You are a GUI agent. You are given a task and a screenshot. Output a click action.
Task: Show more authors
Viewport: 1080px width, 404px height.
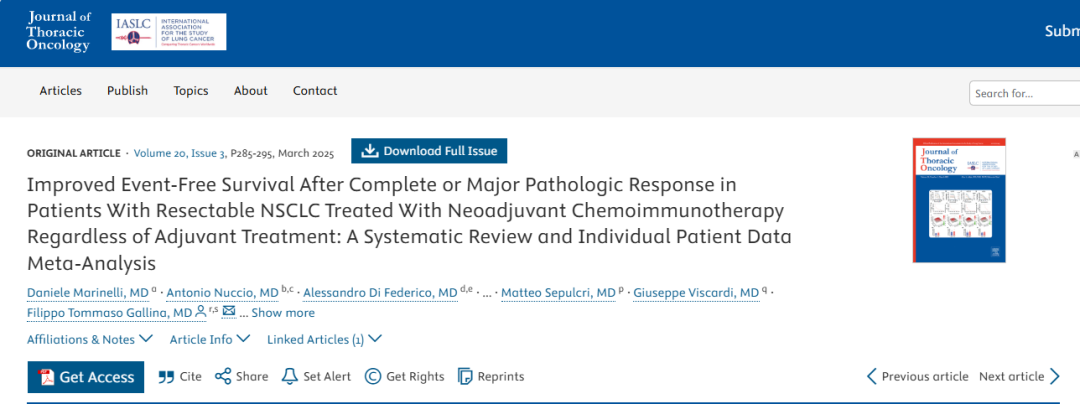[282, 312]
